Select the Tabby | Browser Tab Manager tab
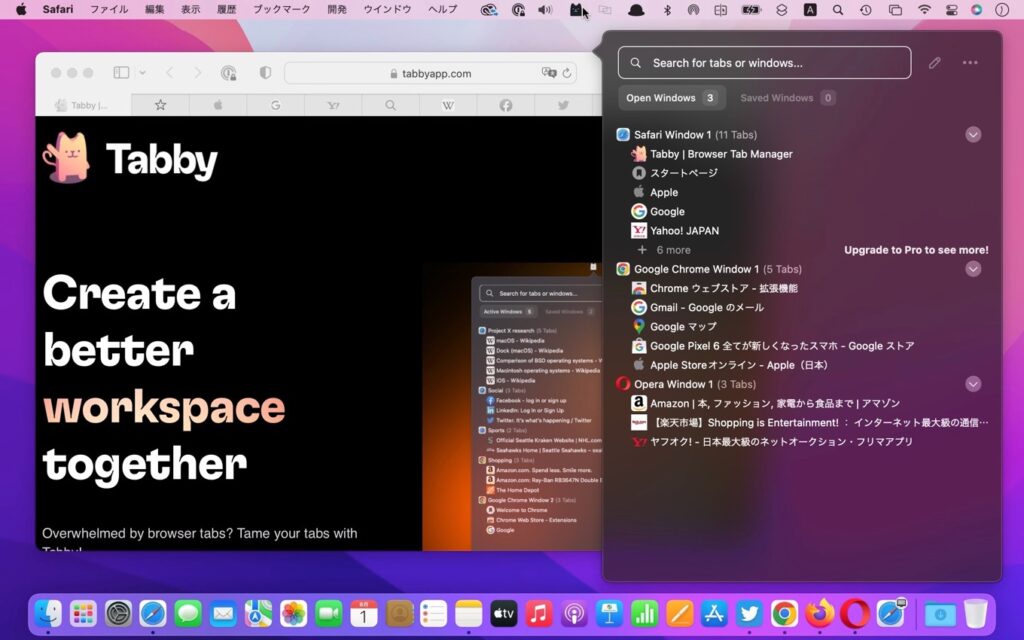Viewport: 1024px width, 640px height. click(x=720, y=153)
